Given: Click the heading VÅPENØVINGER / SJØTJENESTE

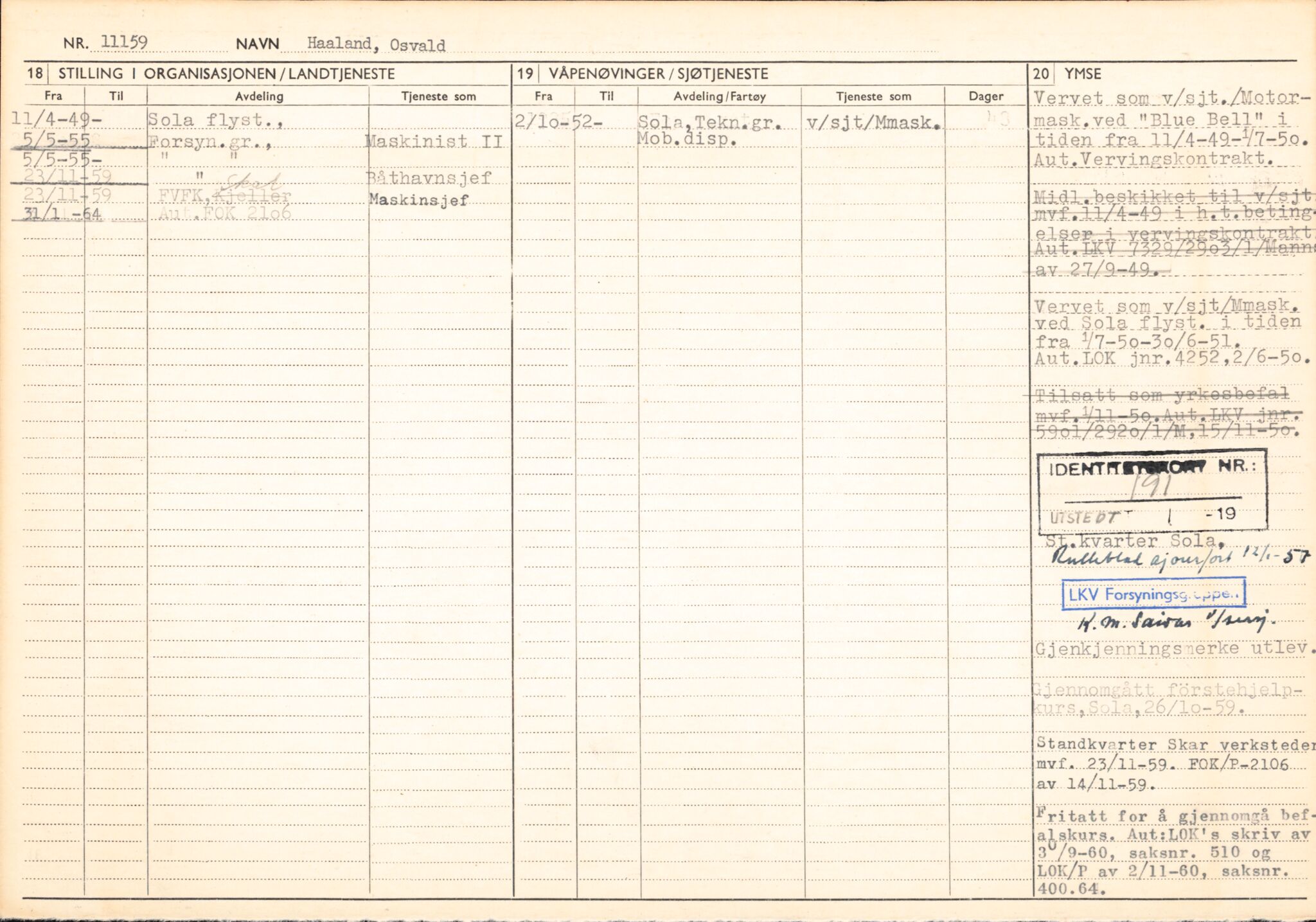Looking at the screenshot, I should pyautogui.click(x=658, y=74).
